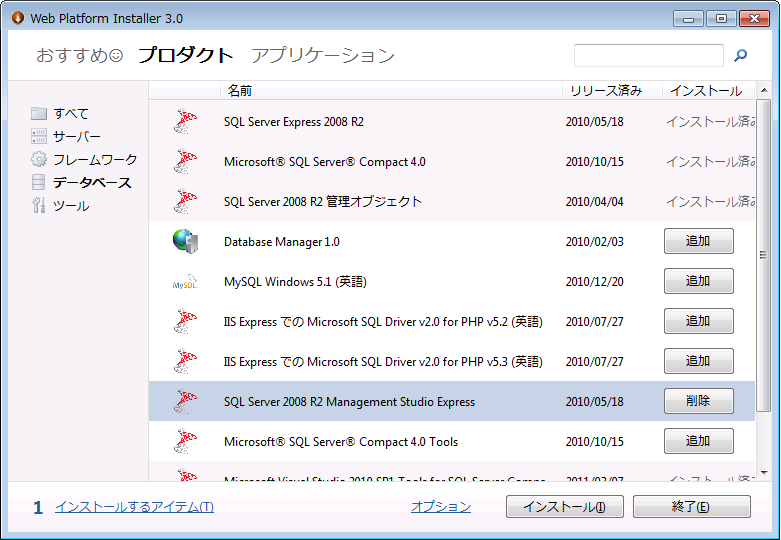Select the SQL Server 2008 R2 管理オブジェクト name
The width and height of the screenshot is (781, 540).
point(323,201)
